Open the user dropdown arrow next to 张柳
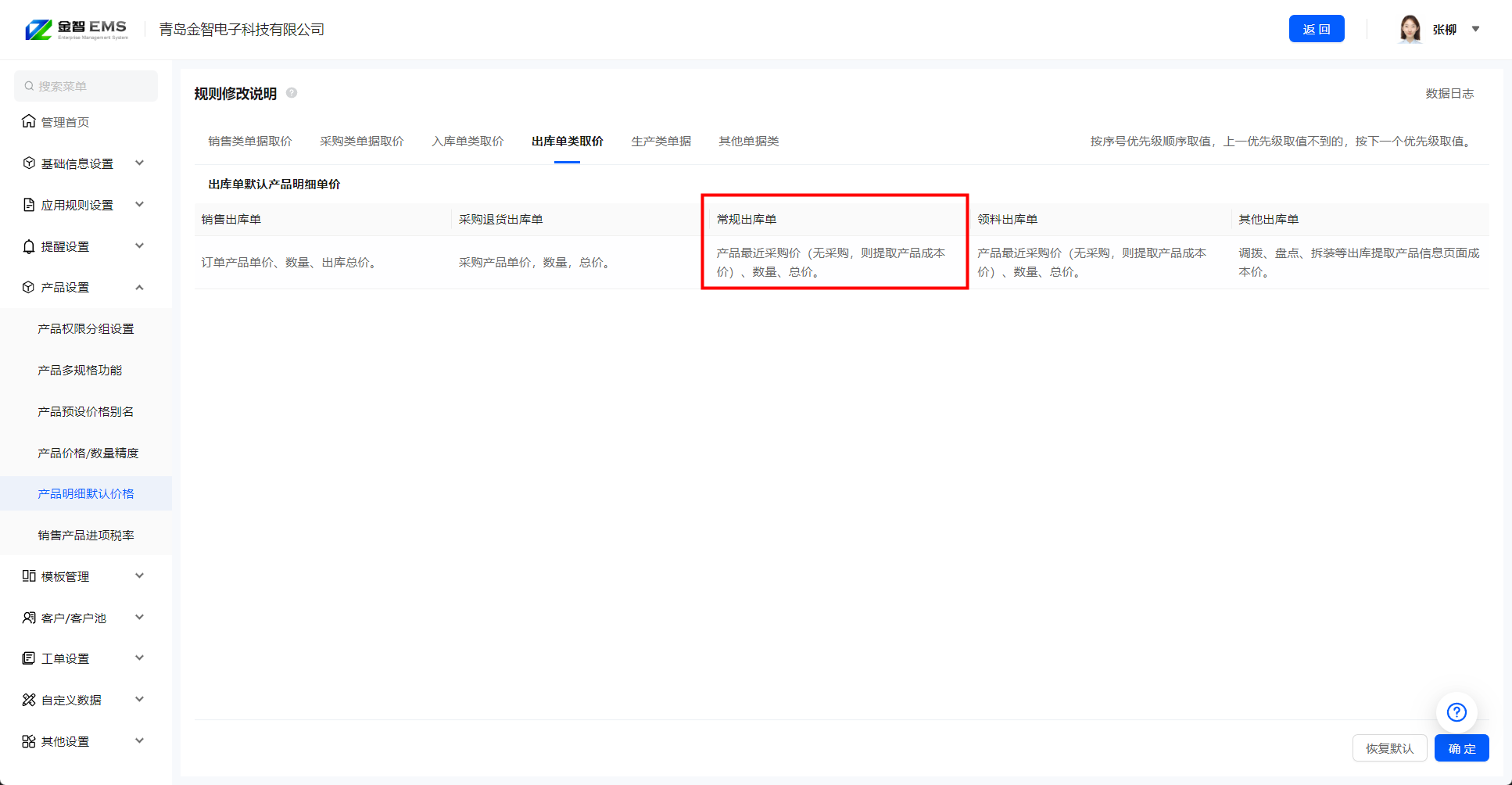 click(1476, 29)
